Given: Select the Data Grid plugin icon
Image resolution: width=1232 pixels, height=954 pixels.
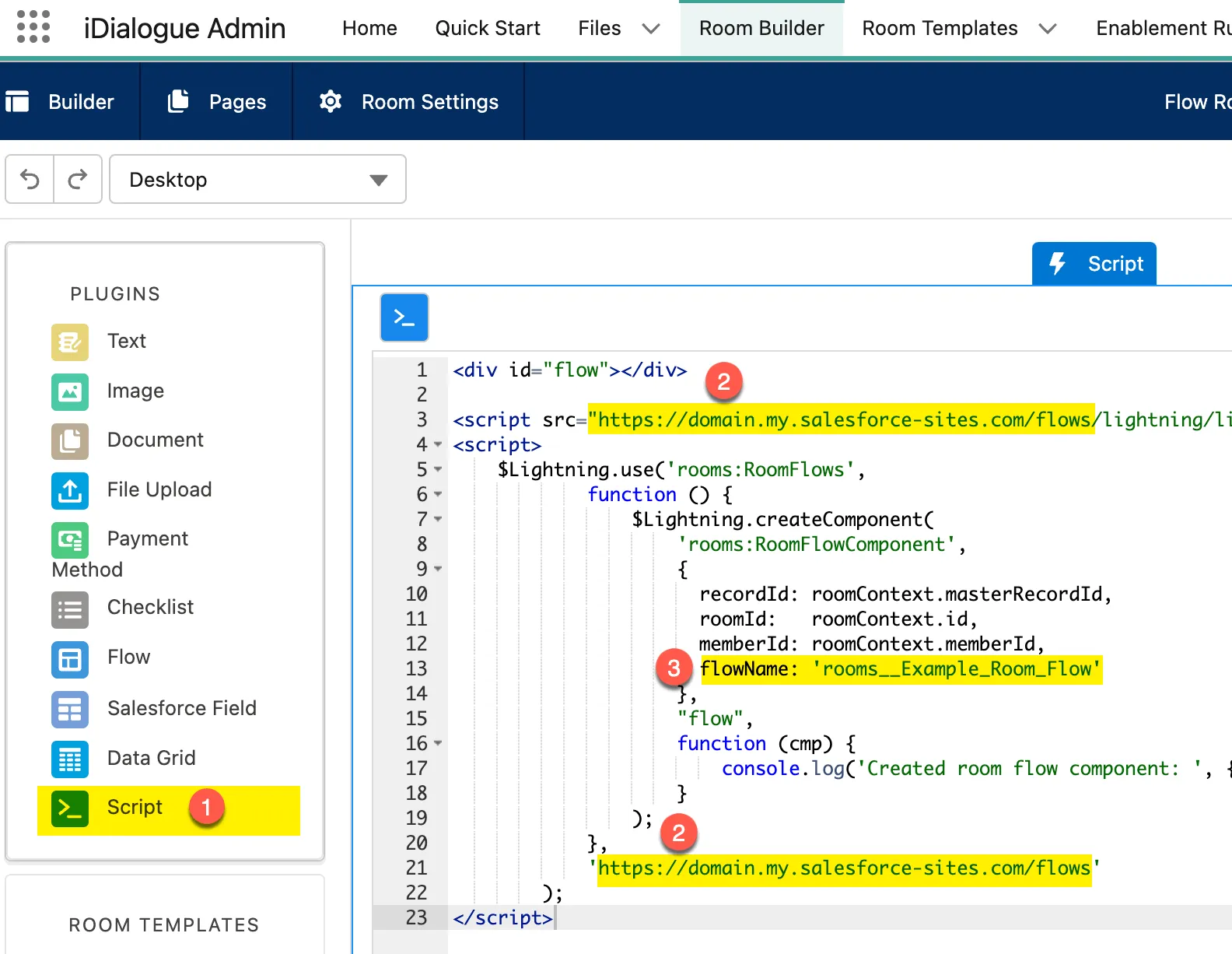Looking at the screenshot, I should pyautogui.click(x=70, y=759).
